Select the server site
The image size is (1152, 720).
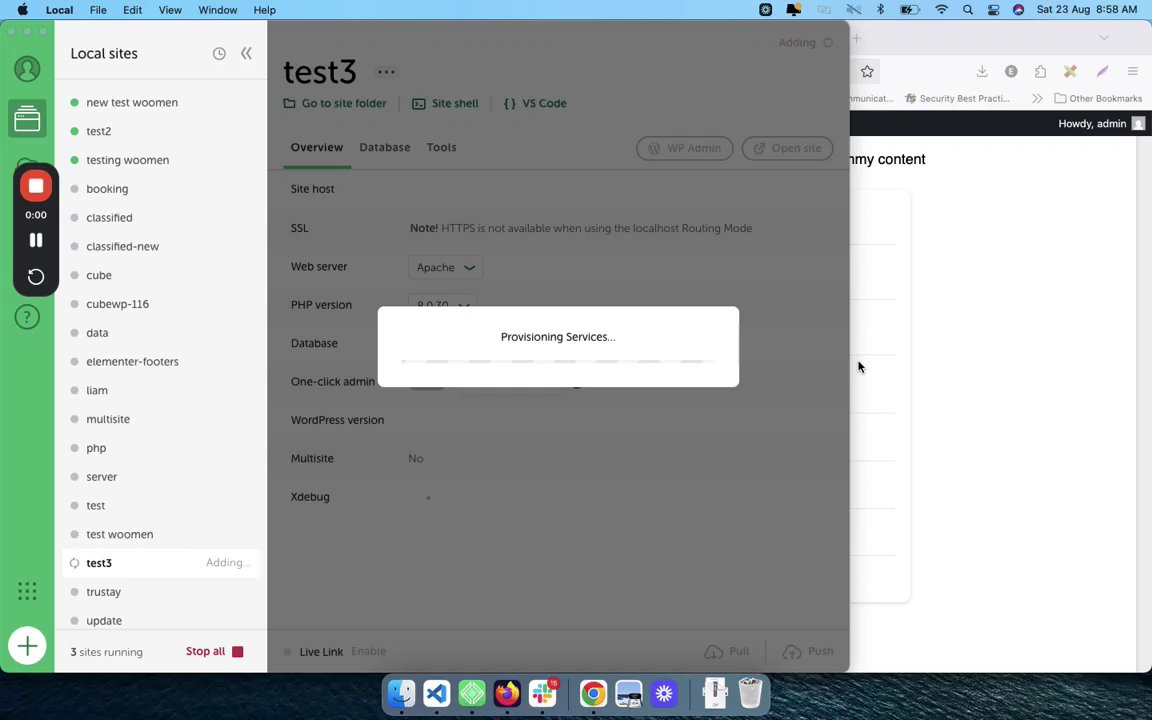coord(161,477)
